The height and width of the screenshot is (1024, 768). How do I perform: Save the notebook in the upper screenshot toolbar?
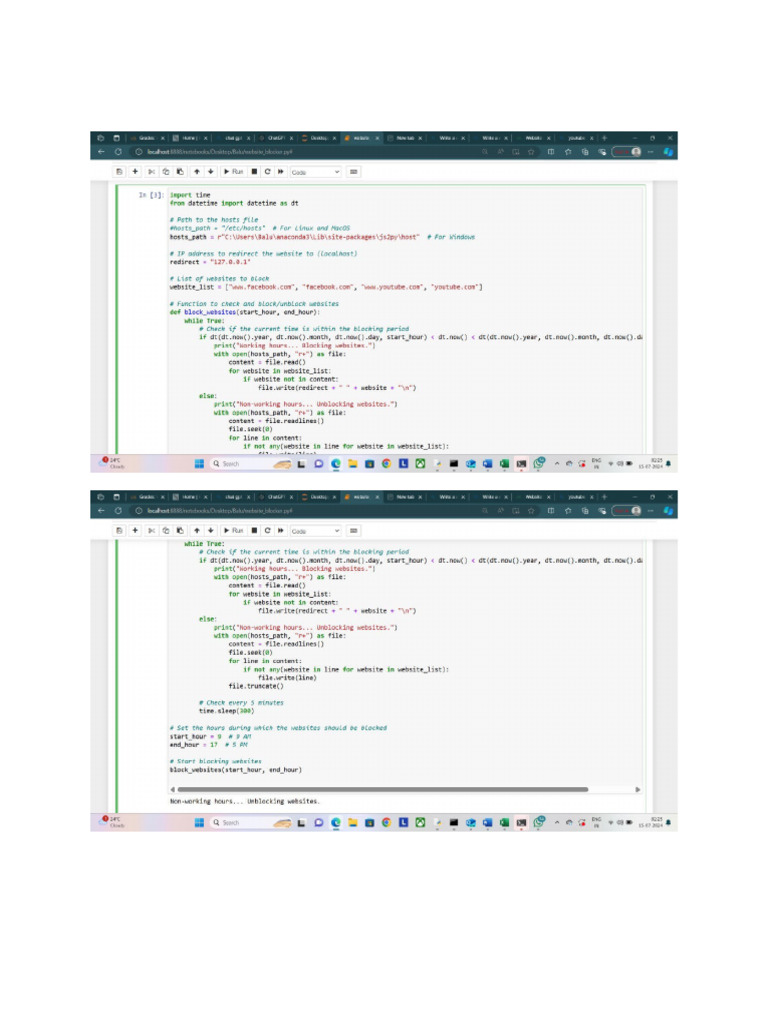tap(119, 172)
